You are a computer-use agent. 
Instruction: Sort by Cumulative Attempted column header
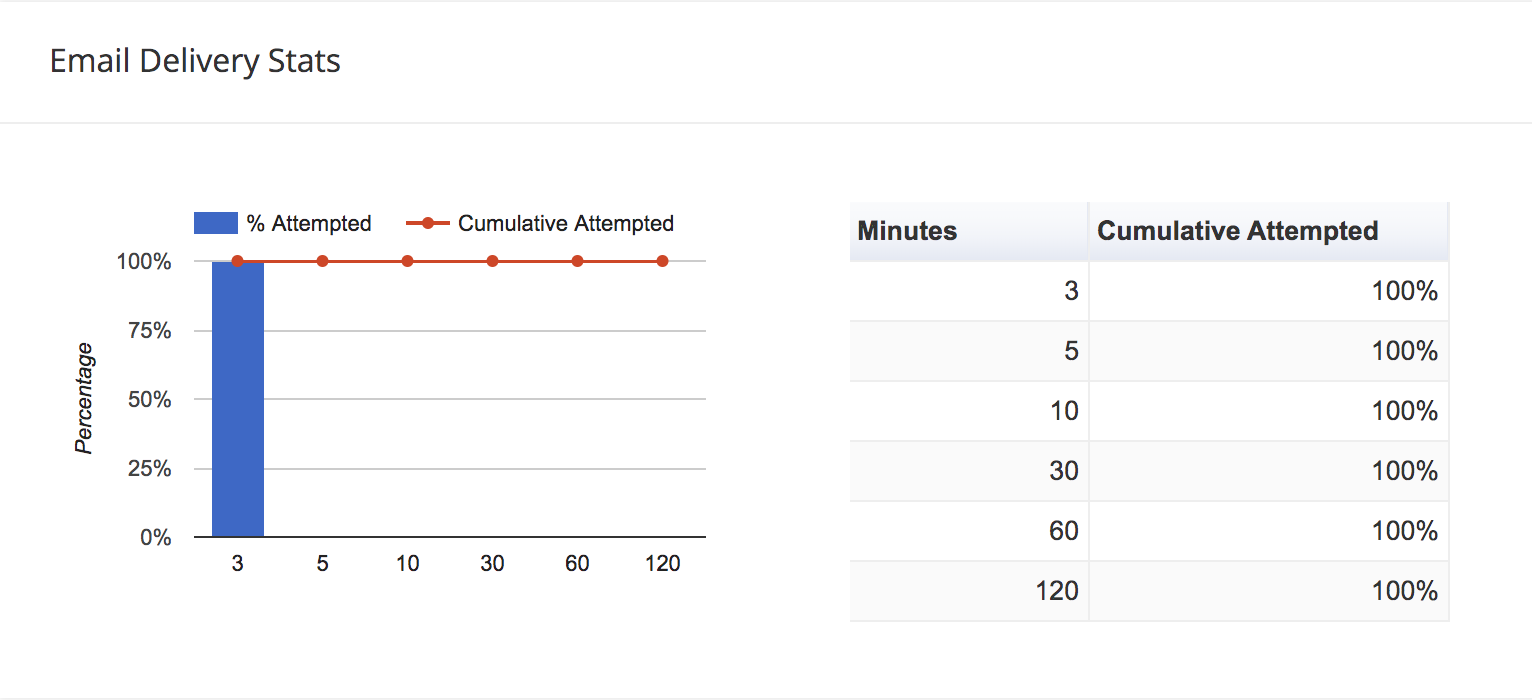pos(1237,231)
